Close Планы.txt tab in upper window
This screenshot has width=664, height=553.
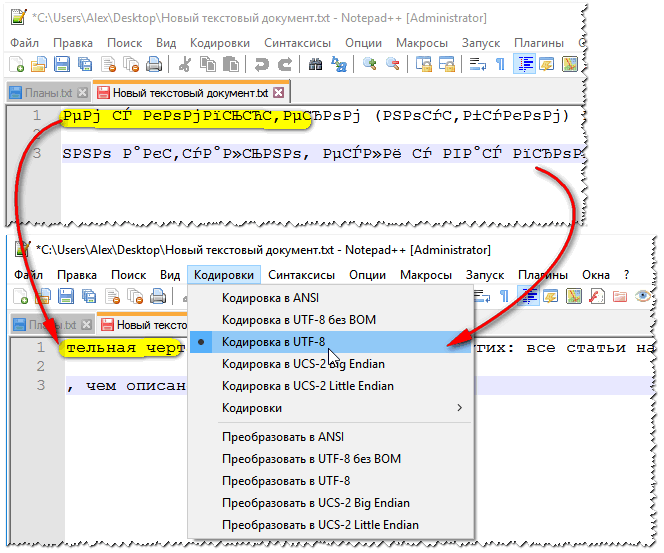83,93
